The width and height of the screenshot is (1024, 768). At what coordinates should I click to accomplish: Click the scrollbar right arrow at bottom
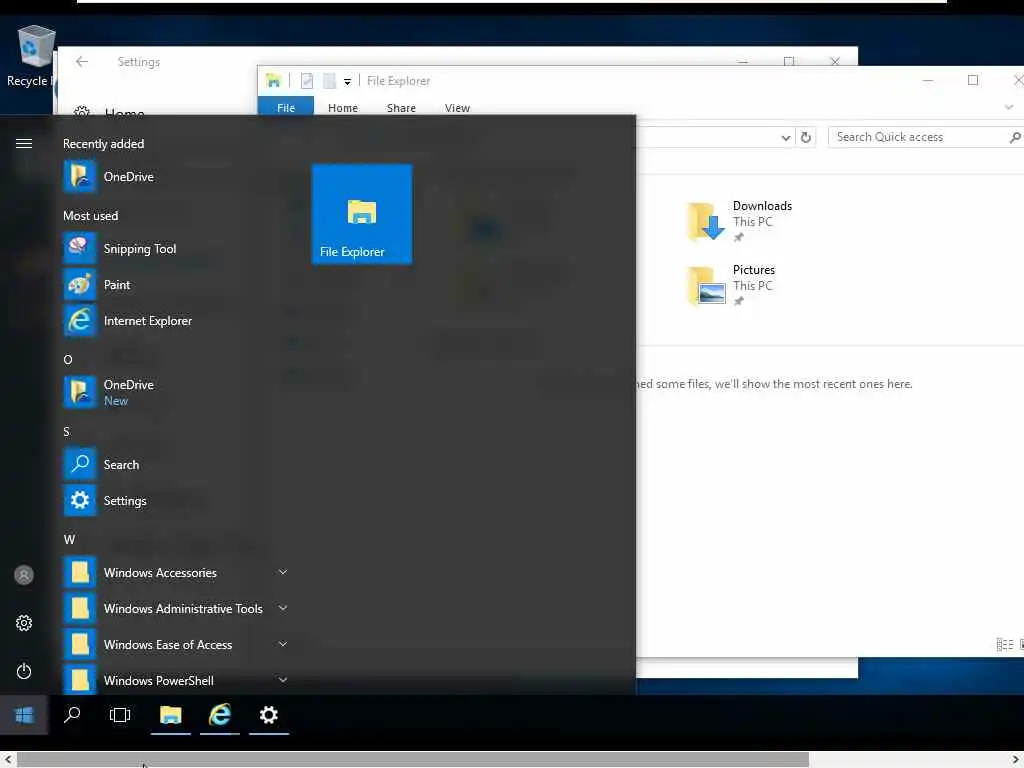pyautogui.click(x=1016, y=760)
